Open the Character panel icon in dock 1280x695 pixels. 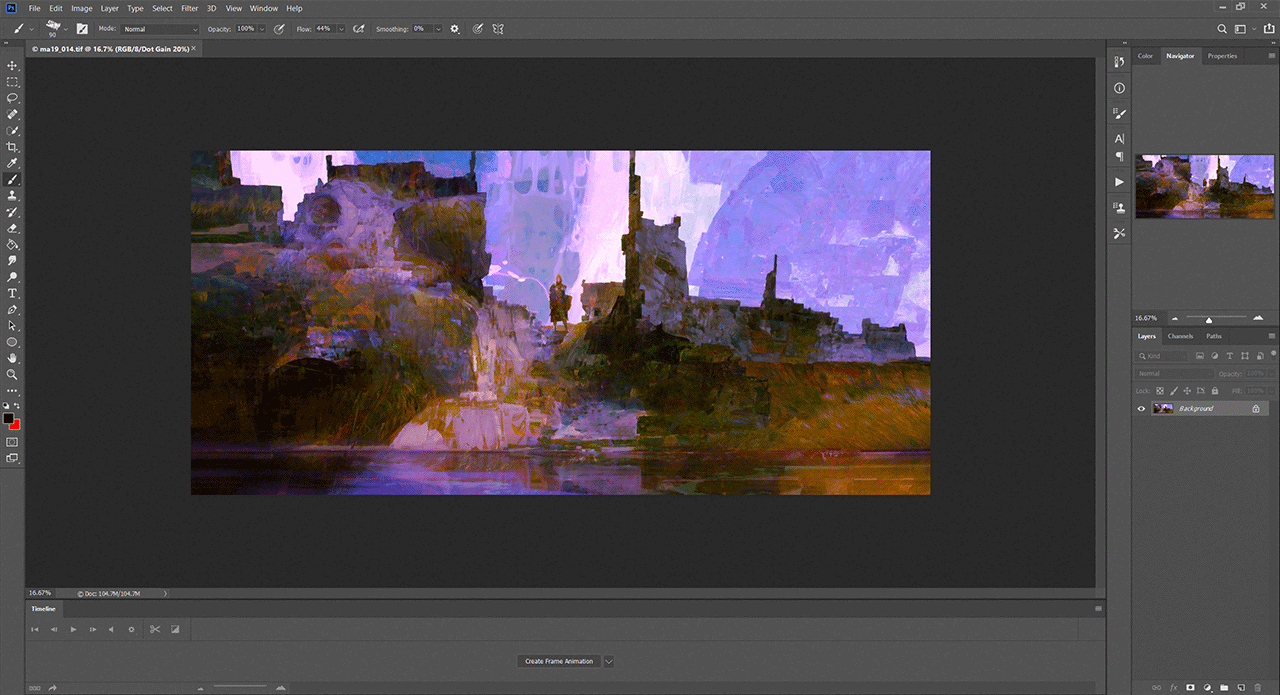(1119, 138)
